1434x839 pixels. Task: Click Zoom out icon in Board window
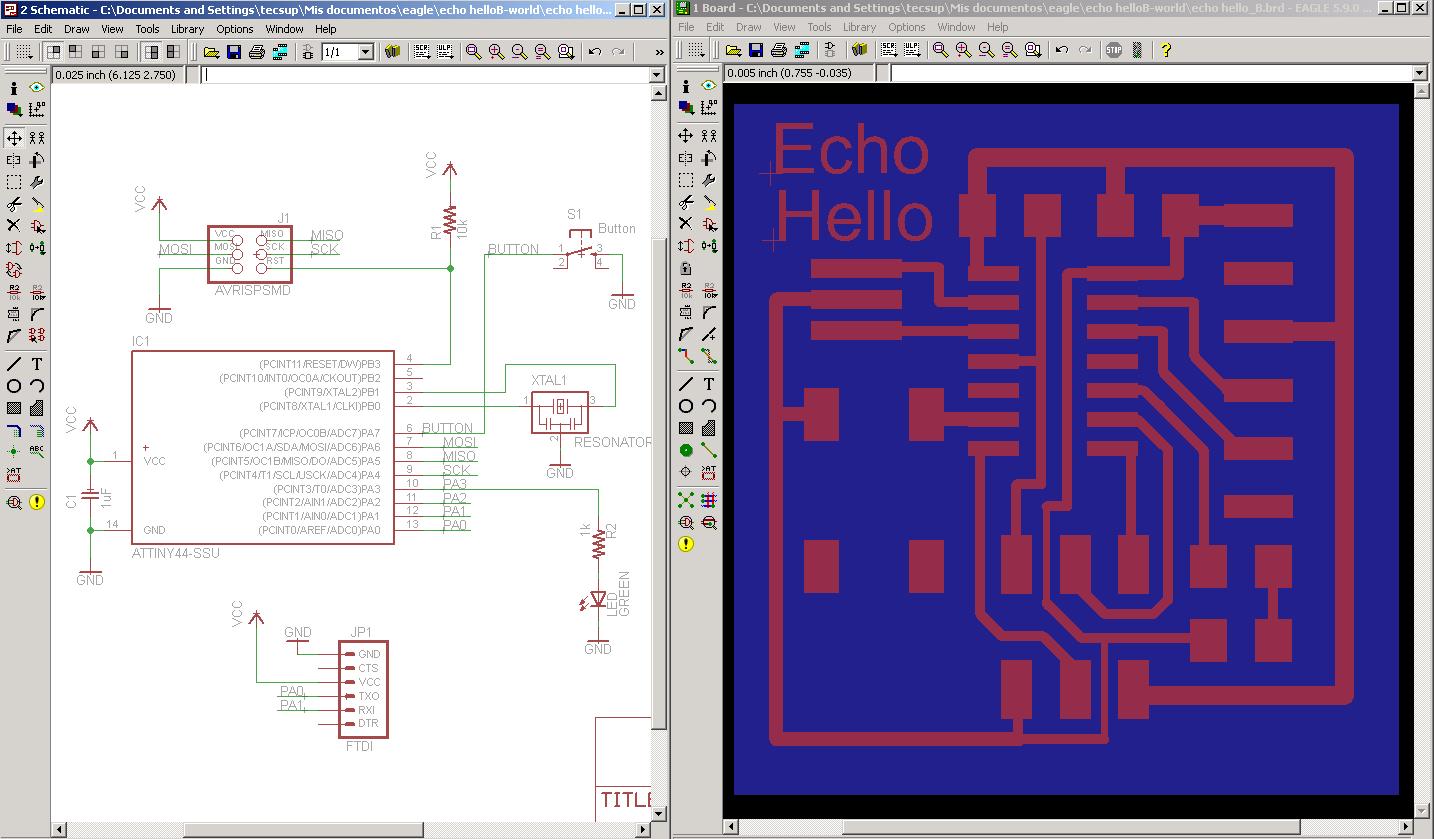[986, 50]
